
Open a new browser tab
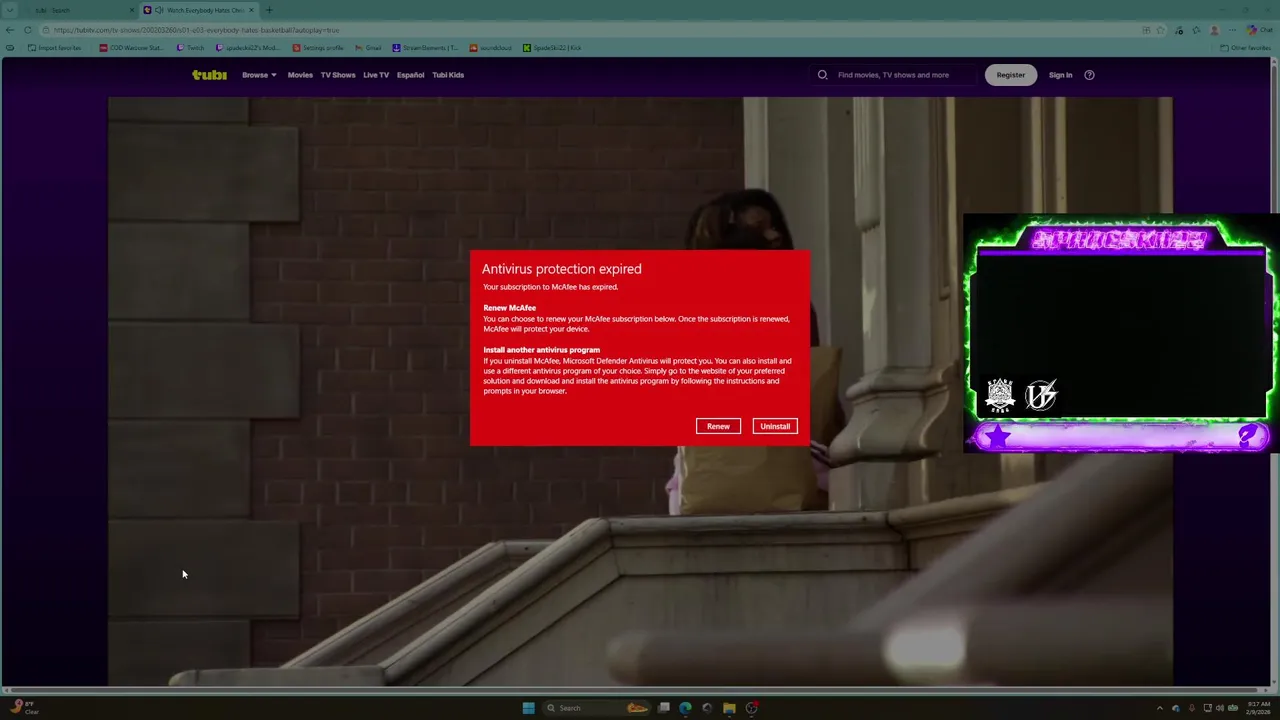(x=269, y=10)
